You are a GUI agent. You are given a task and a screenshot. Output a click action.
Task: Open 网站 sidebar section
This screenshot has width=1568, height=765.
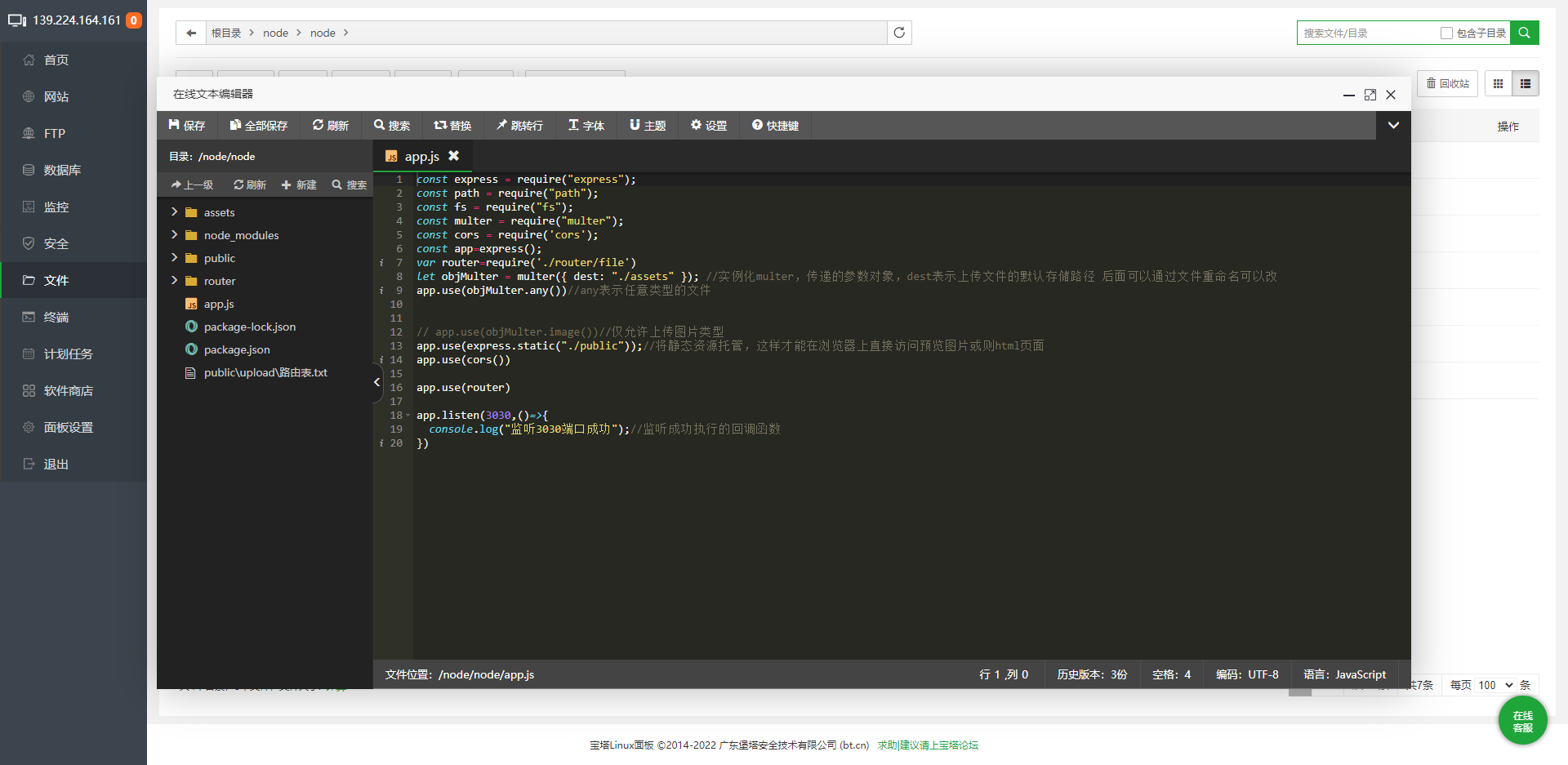[73, 96]
